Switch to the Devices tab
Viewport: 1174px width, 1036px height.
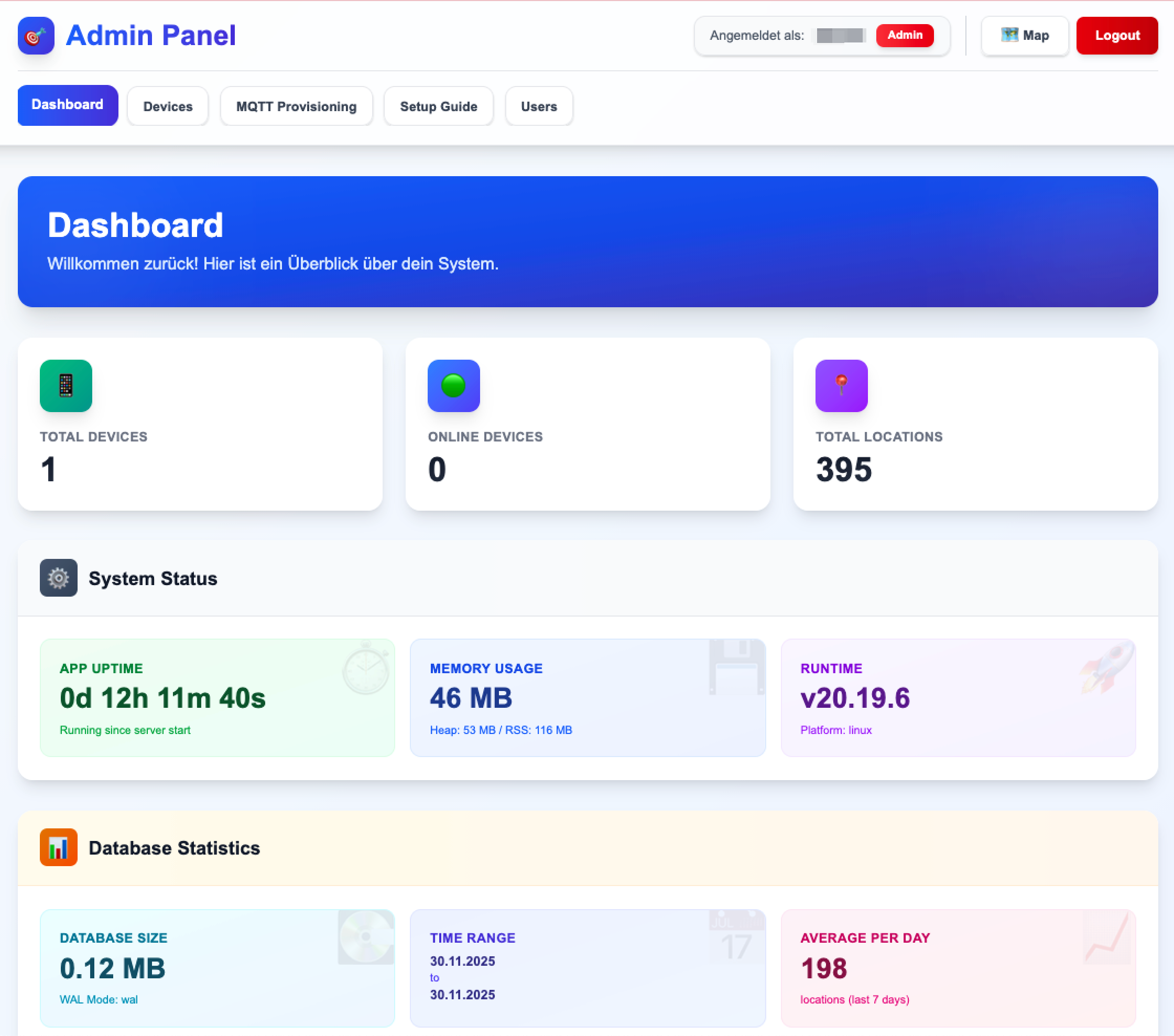pos(168,106)
